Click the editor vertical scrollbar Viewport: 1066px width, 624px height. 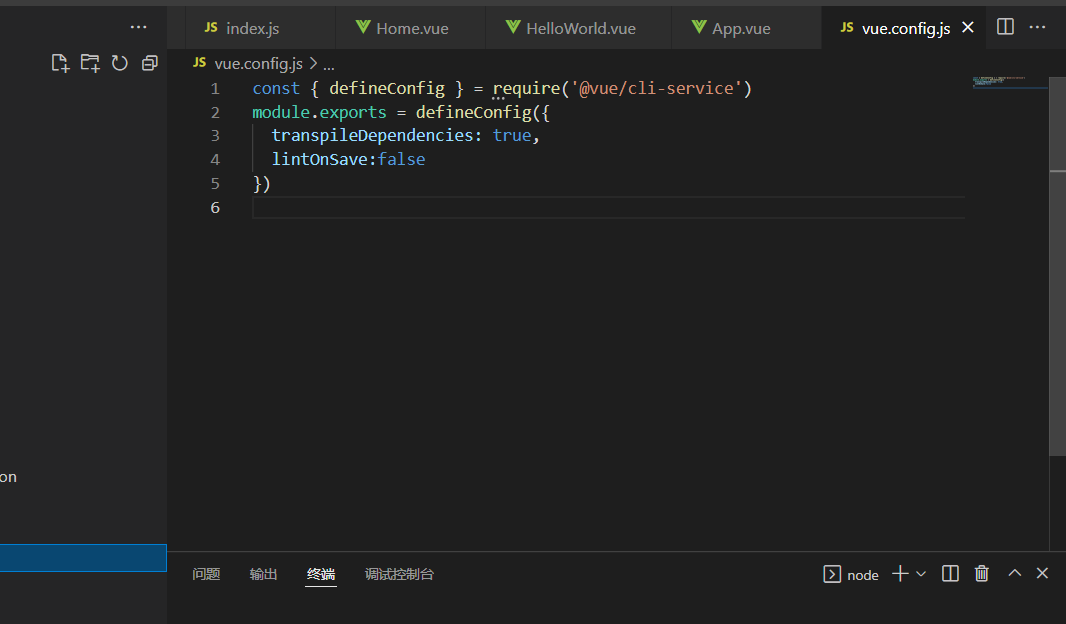tap(1057, 265)
